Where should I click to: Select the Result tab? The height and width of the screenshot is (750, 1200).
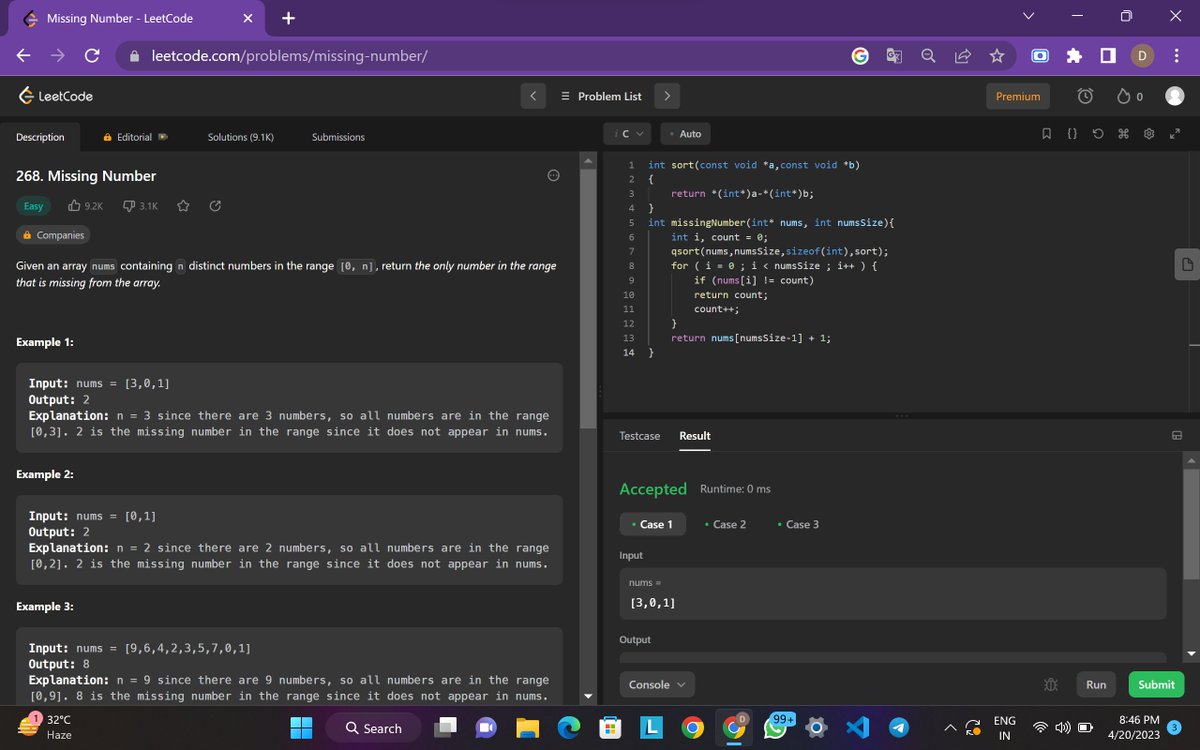695,436
